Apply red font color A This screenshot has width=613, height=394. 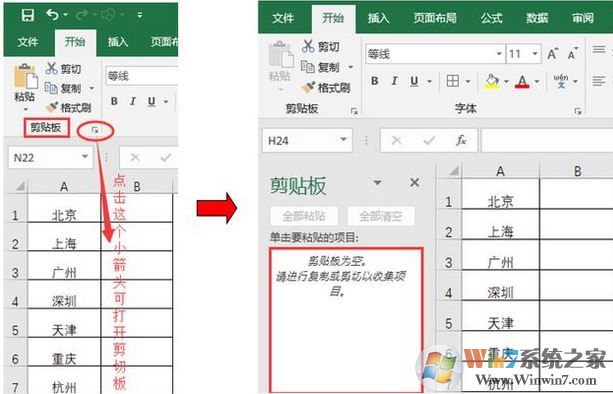[x=522, y=81]
